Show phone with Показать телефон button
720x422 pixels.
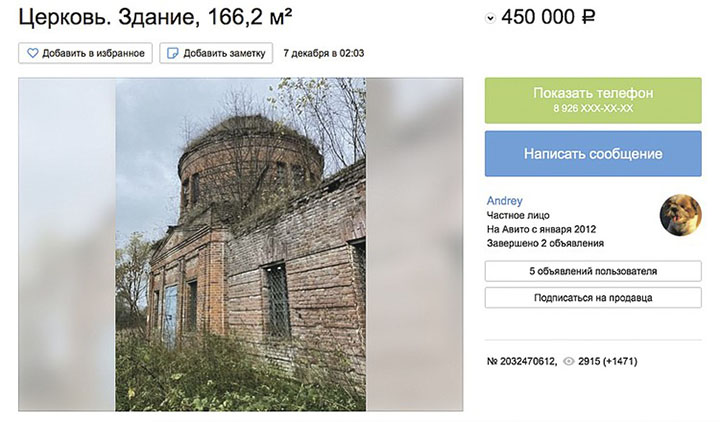click(593, 100)
